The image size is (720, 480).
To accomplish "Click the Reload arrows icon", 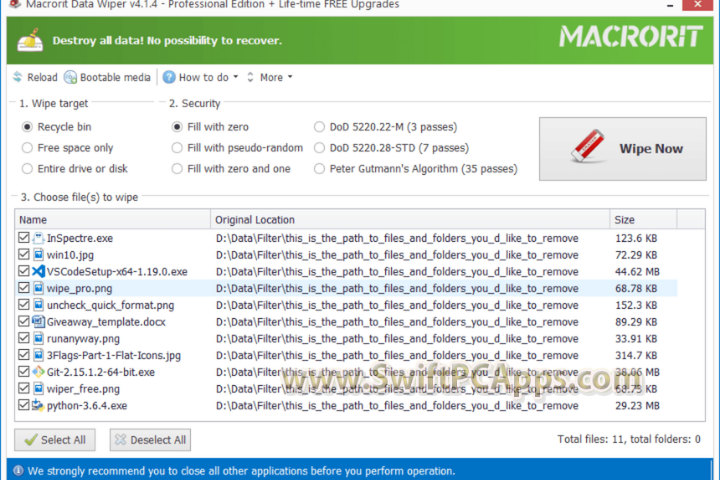I will (17, 77).
